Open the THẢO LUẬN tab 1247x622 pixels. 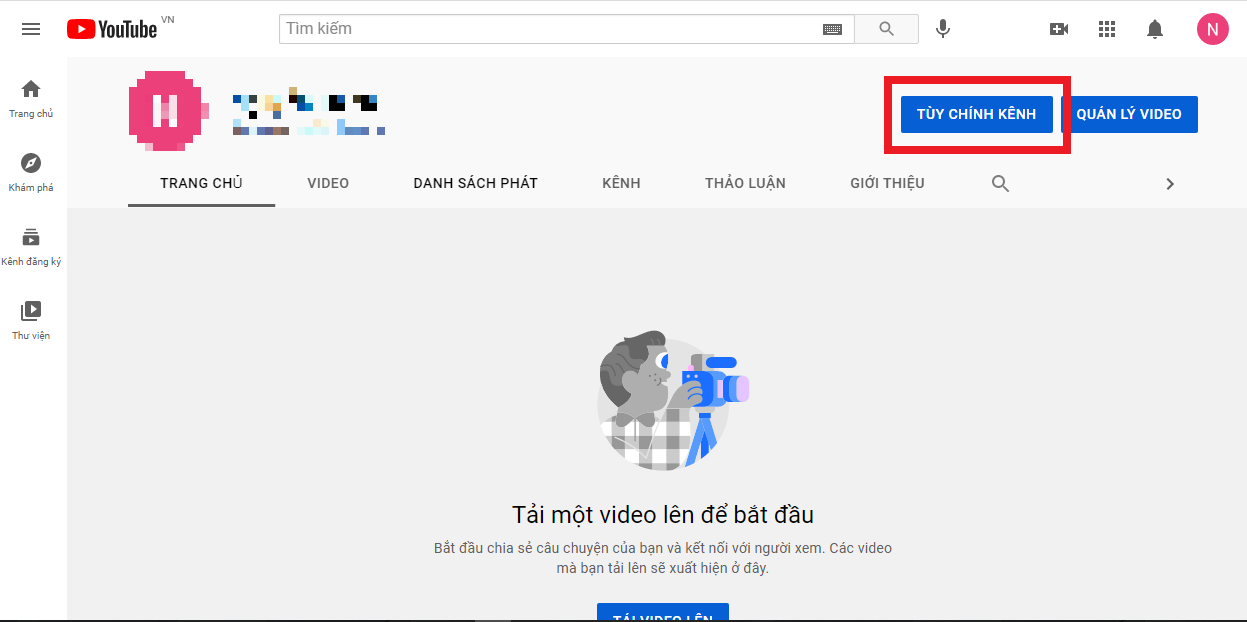tap(745, 183)
